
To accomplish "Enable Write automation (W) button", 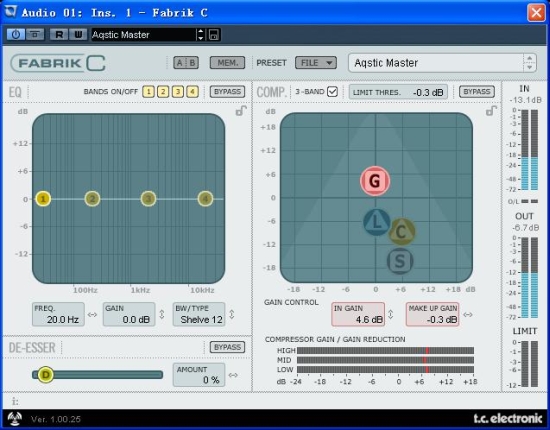I will pyautogui.click(x=78, y=34).
